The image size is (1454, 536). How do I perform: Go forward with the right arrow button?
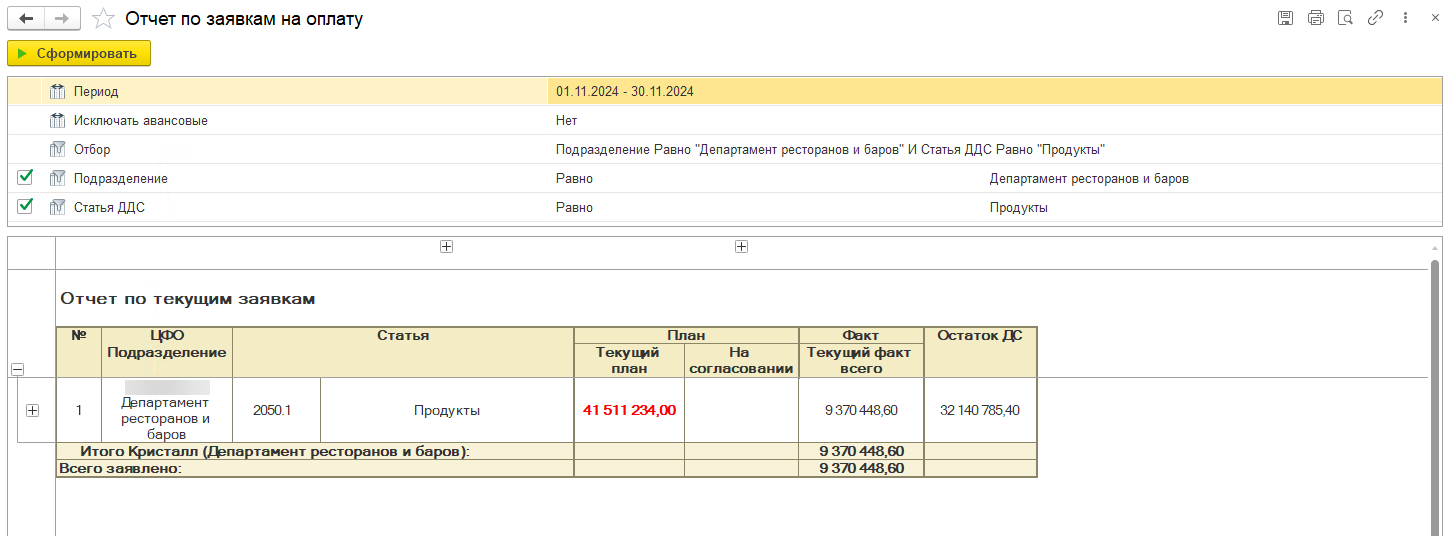pyautogui.click(x=62, y=18)
